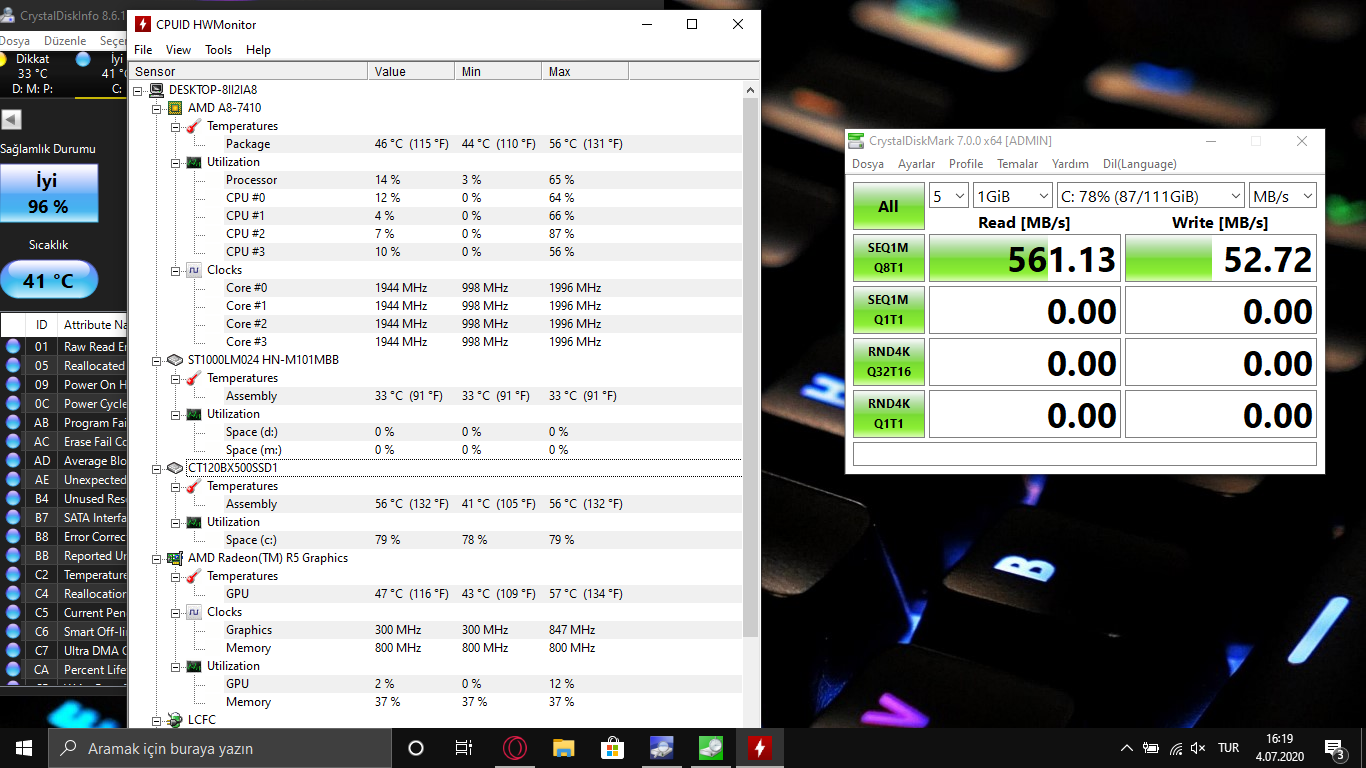Launch Opera browser from the taskbar
This screenshot has width=1366, height=768.
pyautogui.click(x=515, y=748)
